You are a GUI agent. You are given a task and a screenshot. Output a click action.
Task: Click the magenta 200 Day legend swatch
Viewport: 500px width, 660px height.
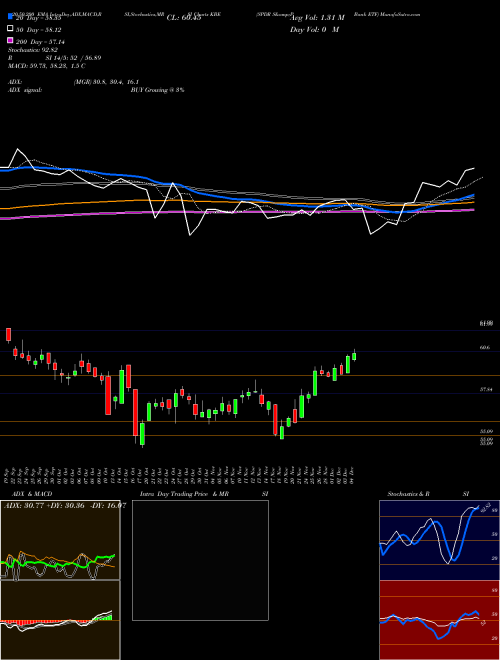pyautogui.click(x=10, y=40)
